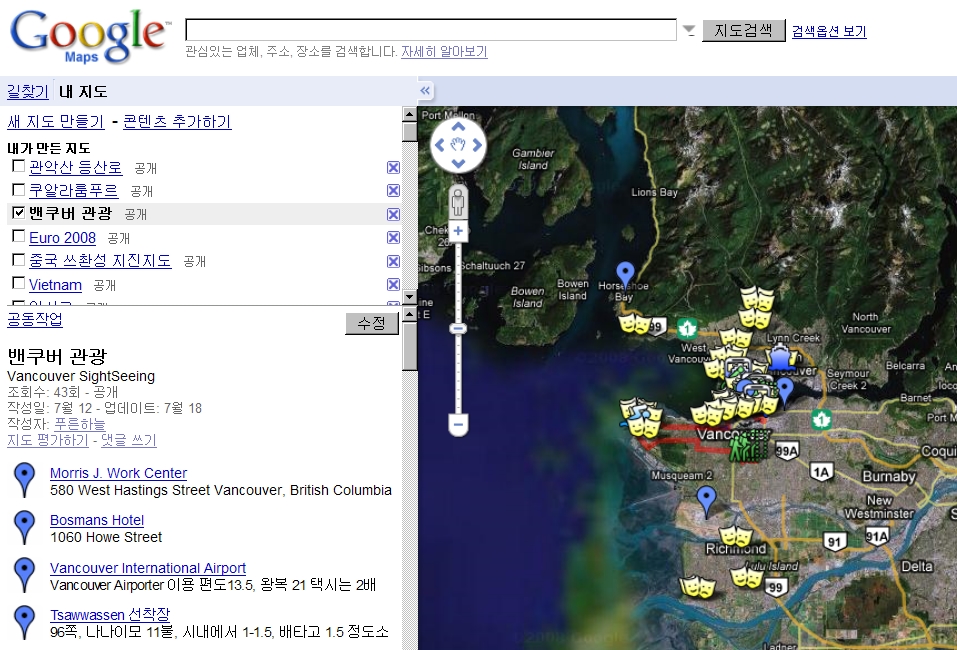Click the blue marker beside Tsawwassen 선착장
The width and height of the screenshot is (957, 650).
click(24, 622)
